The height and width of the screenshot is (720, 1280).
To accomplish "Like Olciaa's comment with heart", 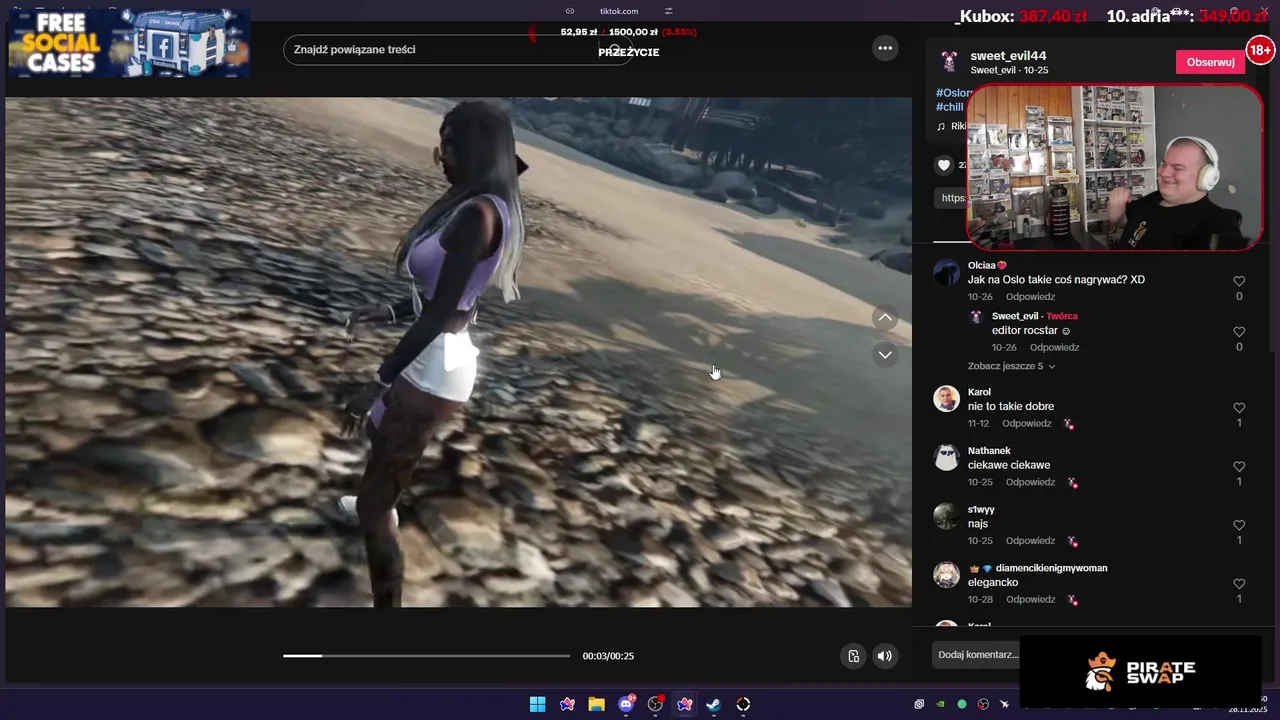I will point(1239,282).
